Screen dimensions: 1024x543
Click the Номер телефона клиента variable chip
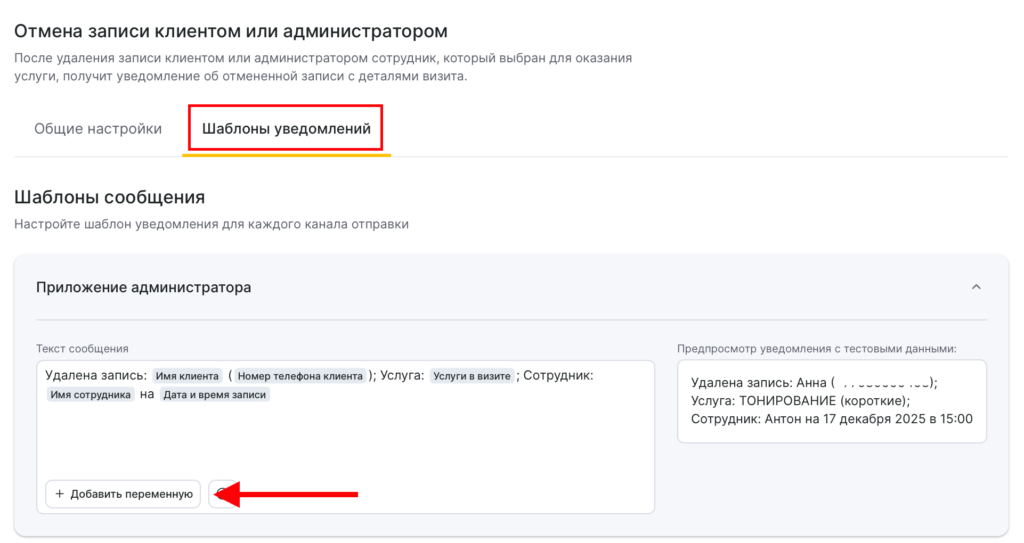pos(301,376)
